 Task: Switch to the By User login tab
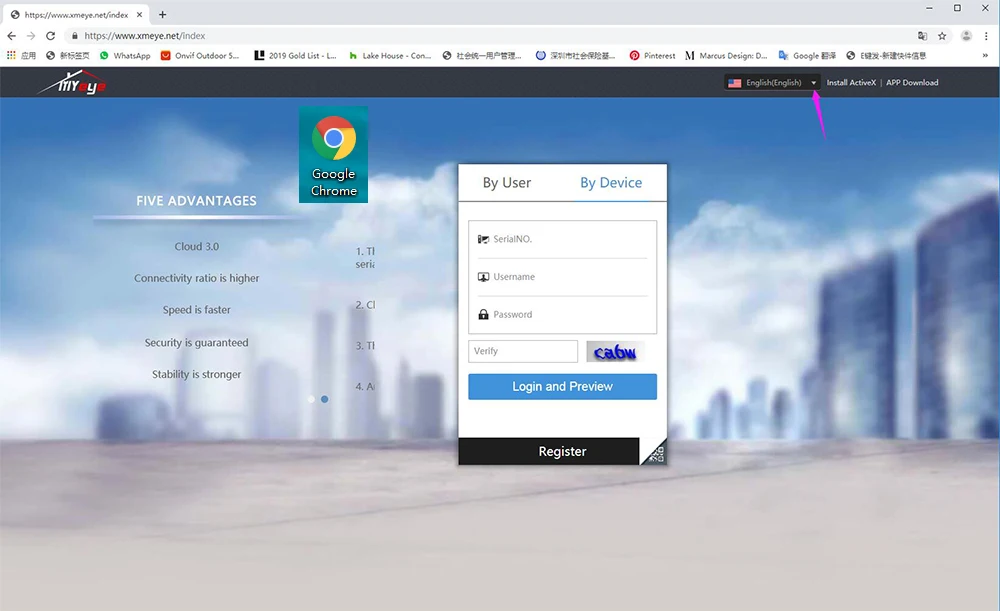coord(506,183)
